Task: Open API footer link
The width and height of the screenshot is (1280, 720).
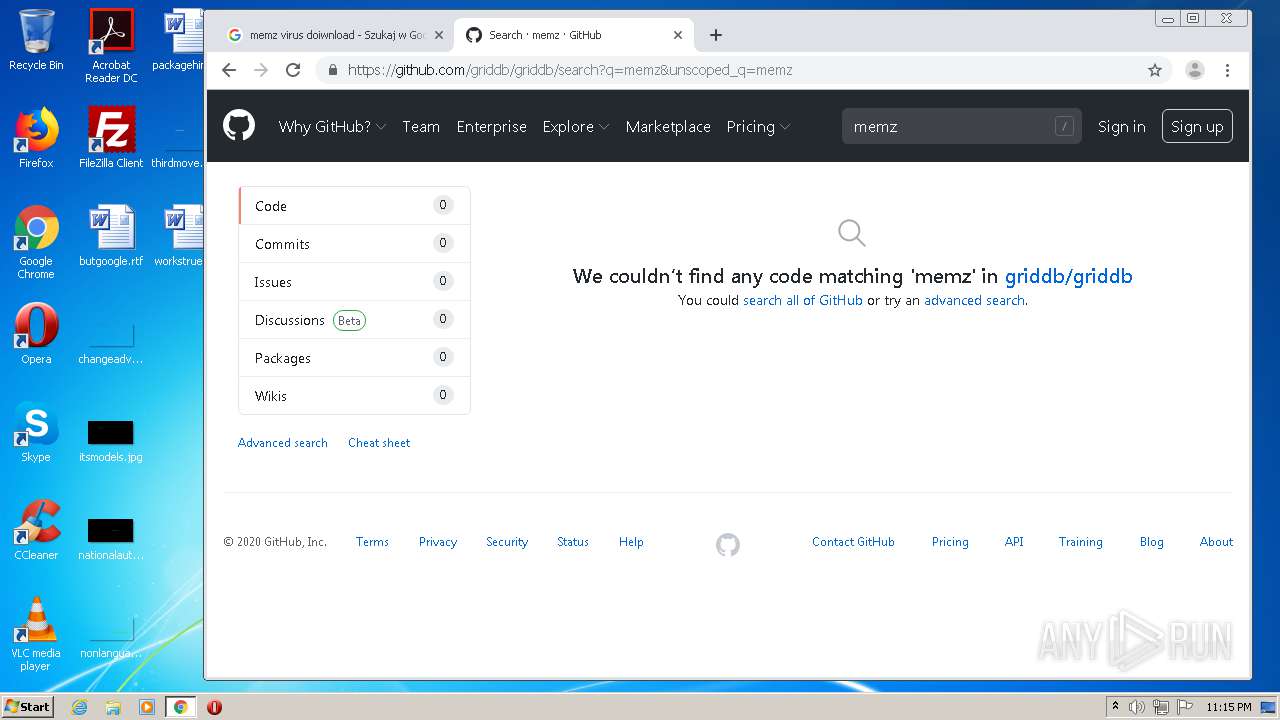Action: pyautogui.click(x=1014, y=542)
